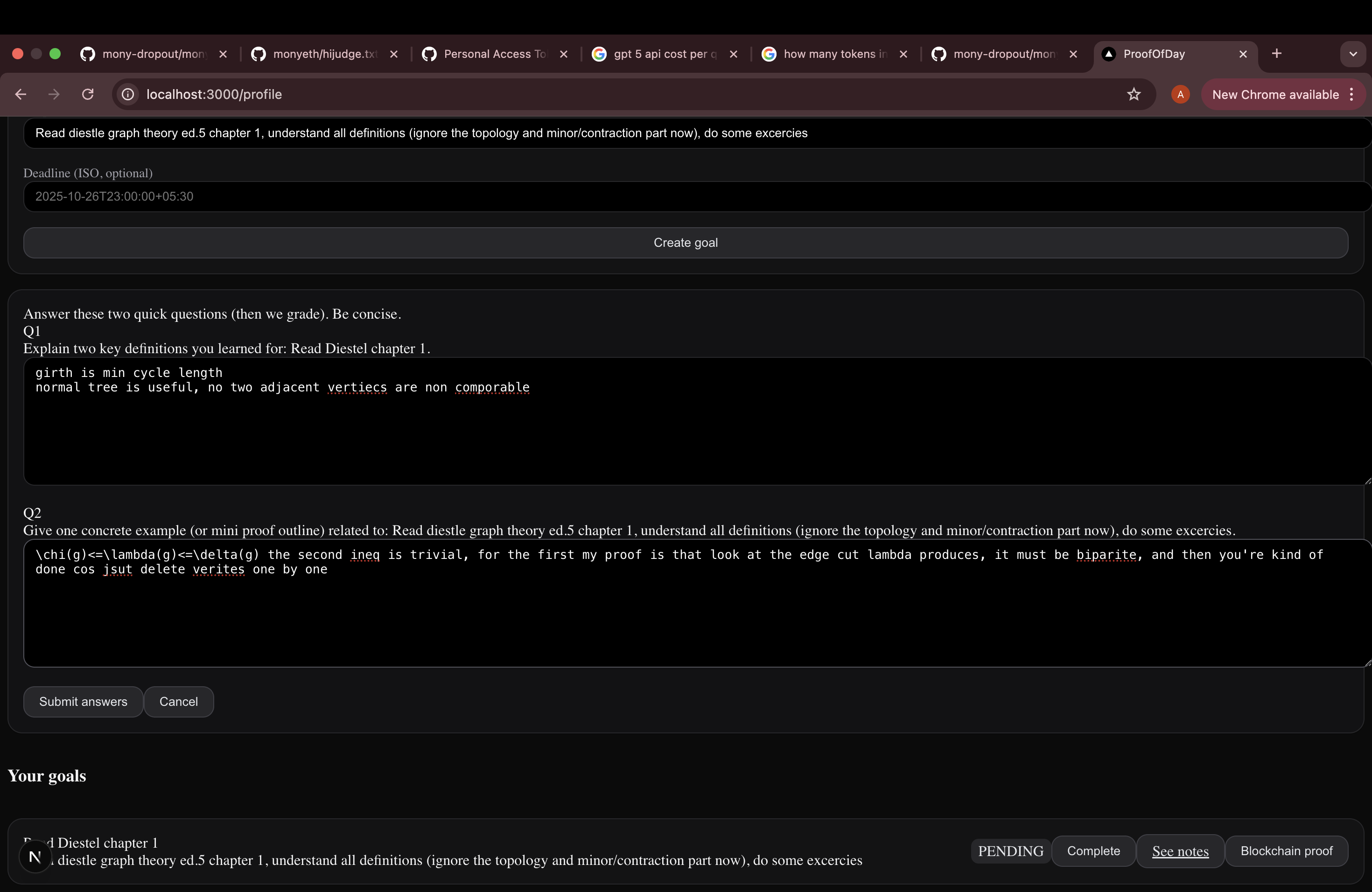Bookmark this page with the star icon
The image size is (1372, 892).
pyautogui.click(x=1134, y=95)
